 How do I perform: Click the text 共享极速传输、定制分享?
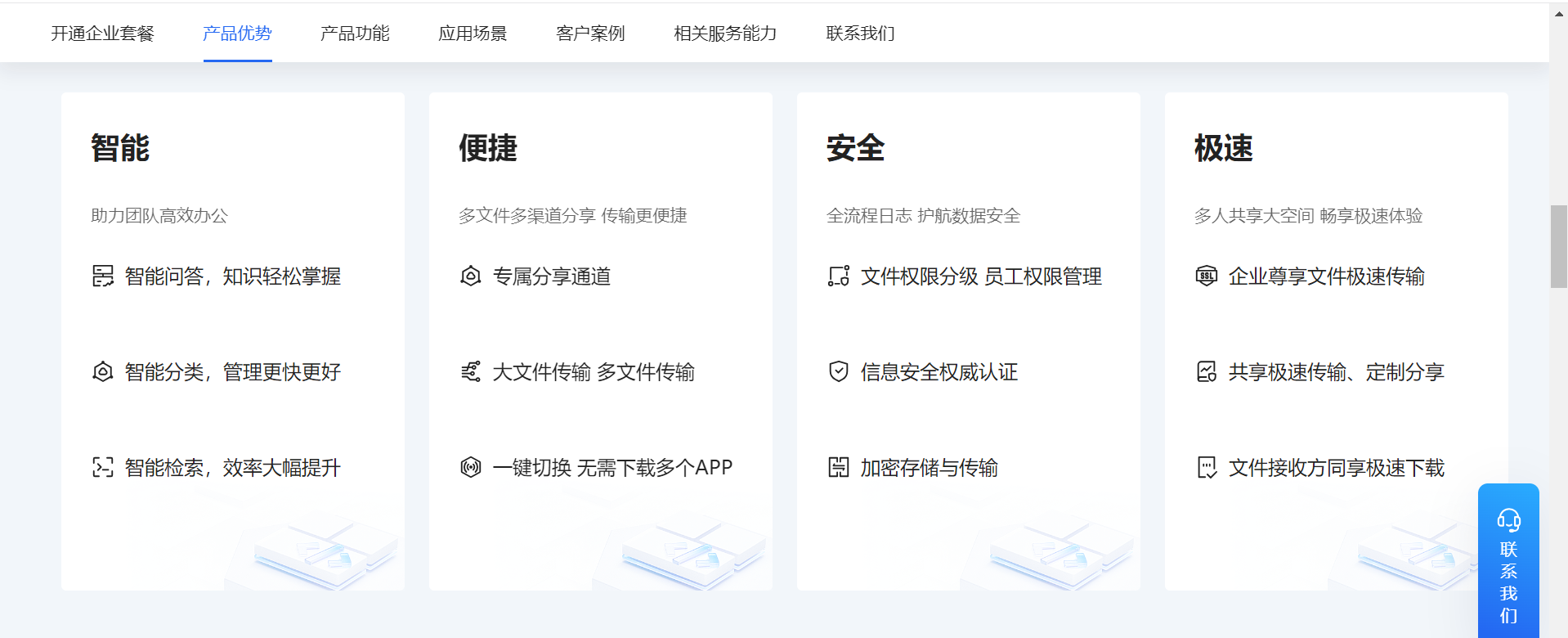tap(1337, 372)
